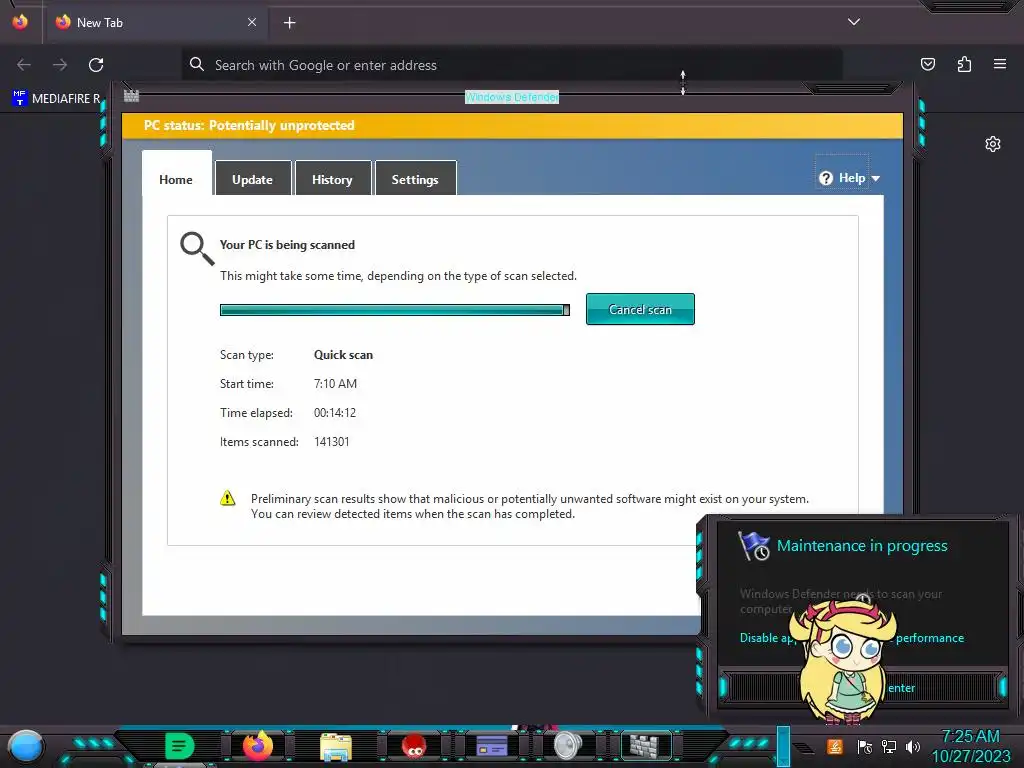
Task: Open the Help question mark button
Action: point(826,178)
